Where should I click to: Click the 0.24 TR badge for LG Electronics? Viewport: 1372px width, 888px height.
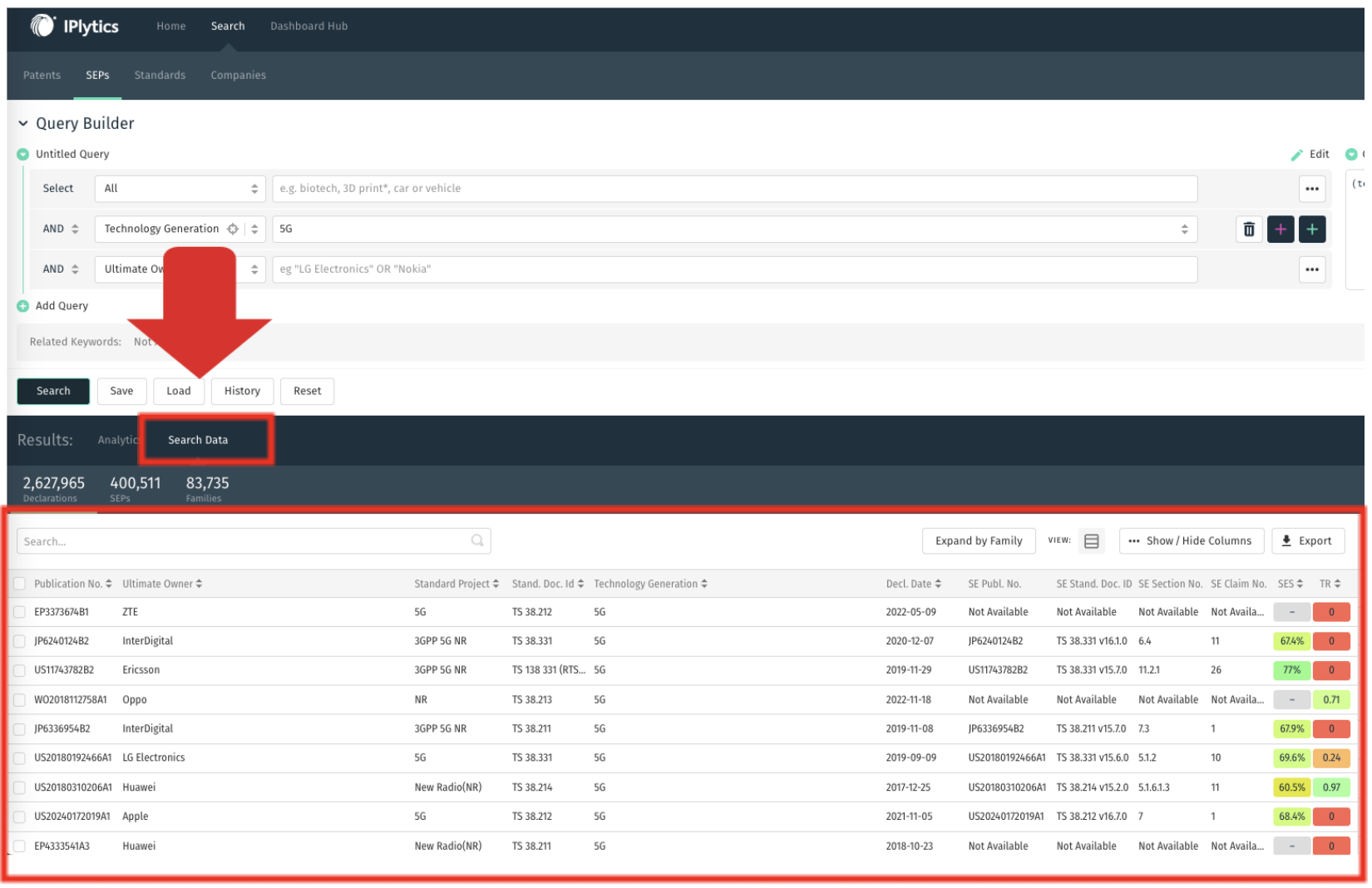[x=1331, y=758]
